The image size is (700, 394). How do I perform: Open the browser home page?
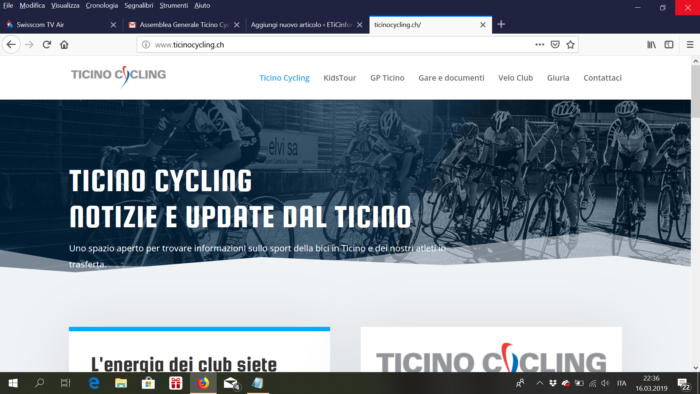click(x=64, y=45)
